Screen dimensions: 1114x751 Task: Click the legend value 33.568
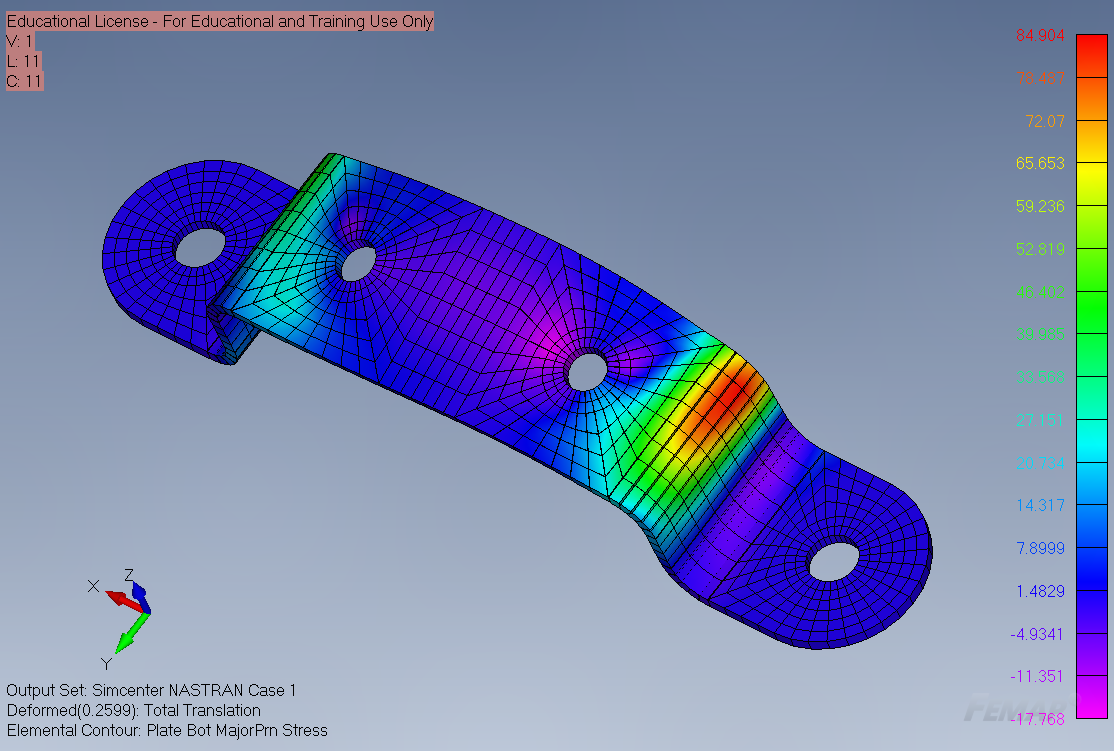[1040, 377]
